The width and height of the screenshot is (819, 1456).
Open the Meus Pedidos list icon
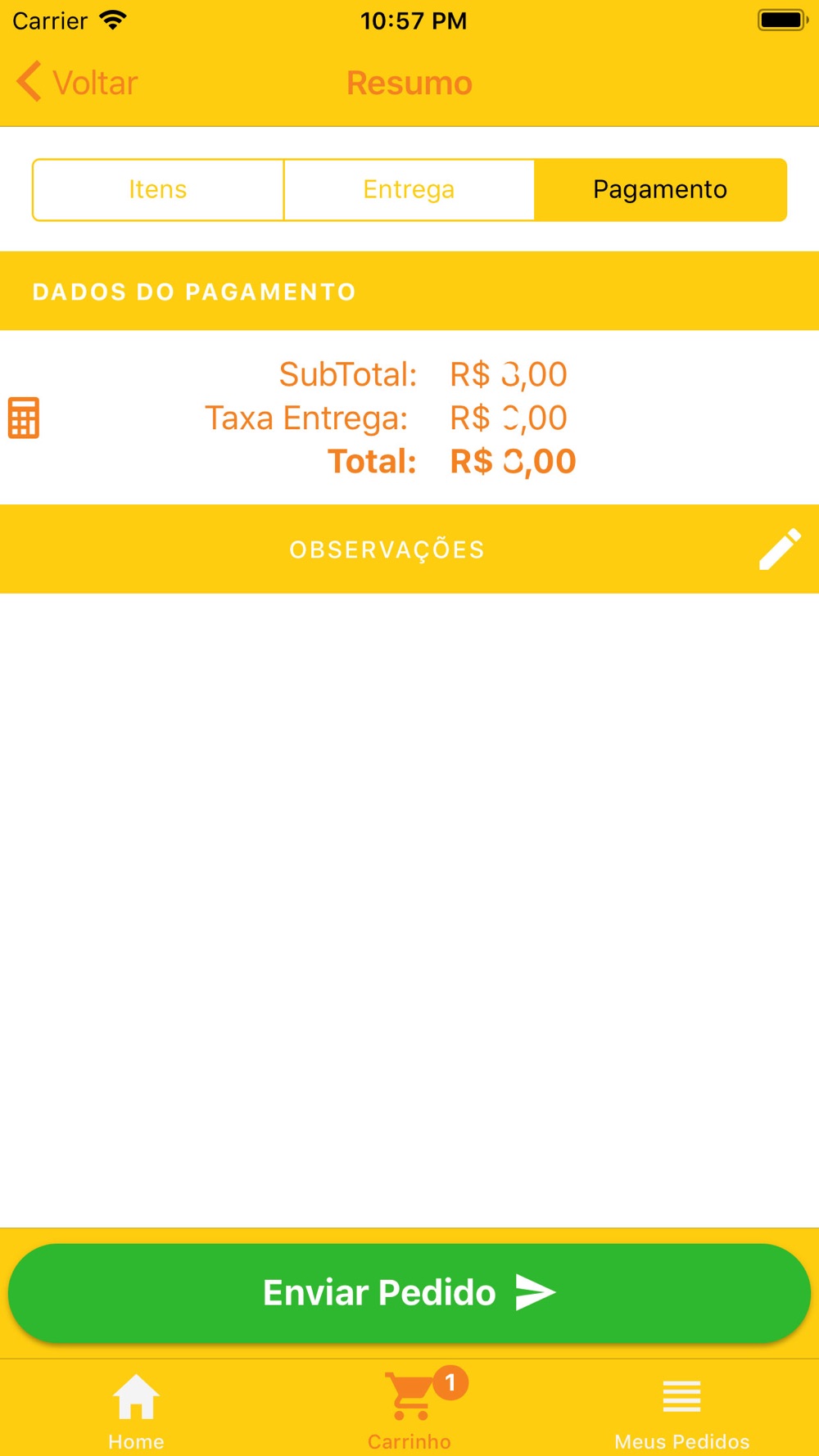click(x=681, y=1397)
